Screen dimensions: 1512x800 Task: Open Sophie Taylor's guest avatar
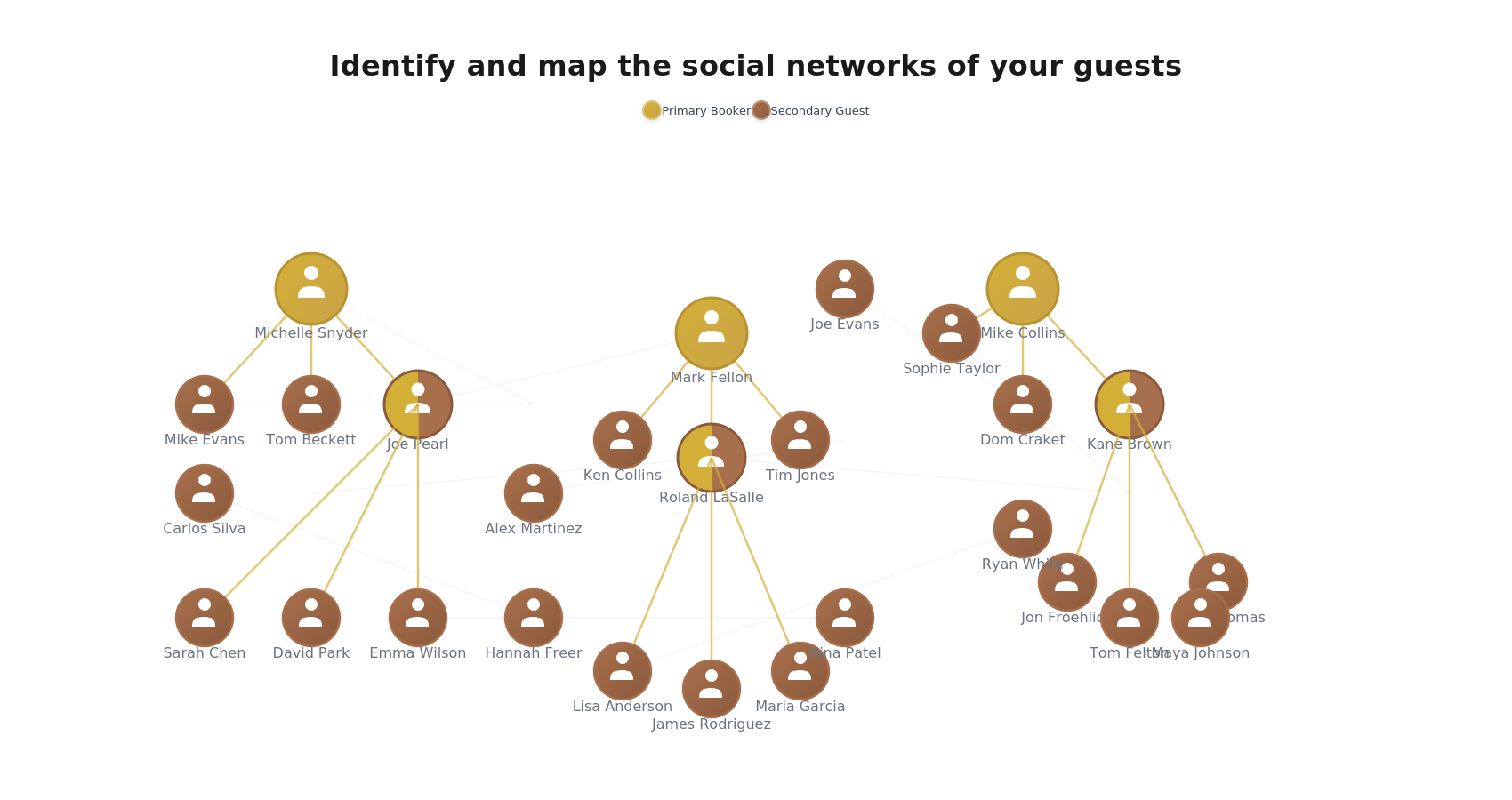952,333
